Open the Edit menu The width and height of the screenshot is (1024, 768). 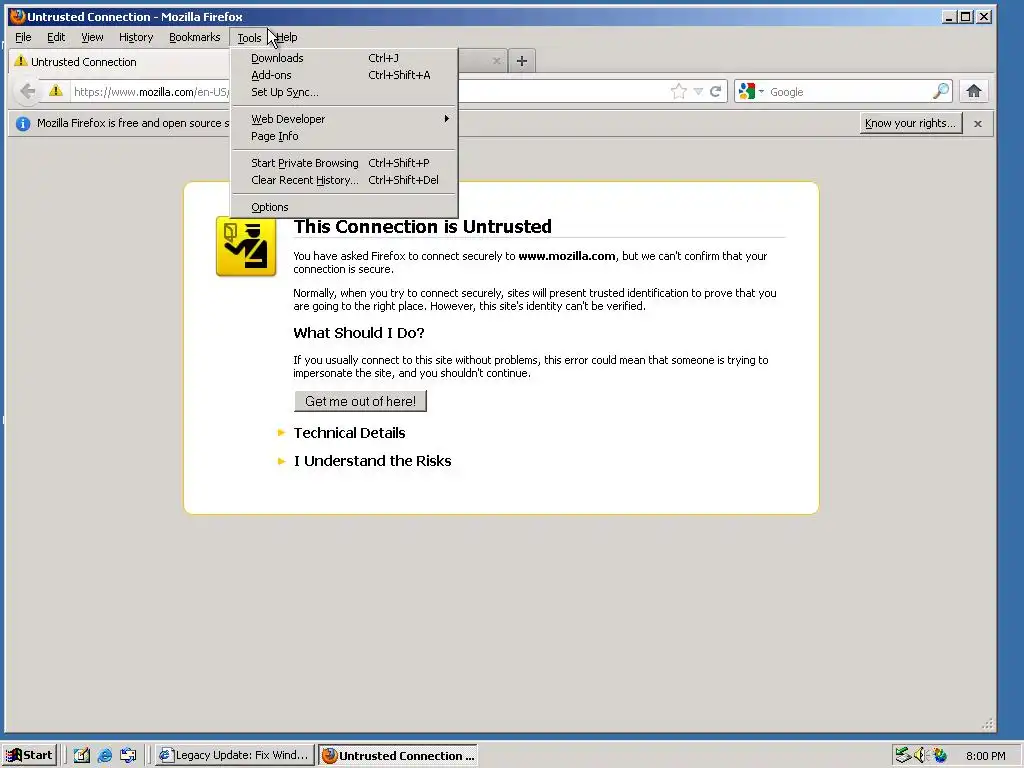[x=56, y=37]
